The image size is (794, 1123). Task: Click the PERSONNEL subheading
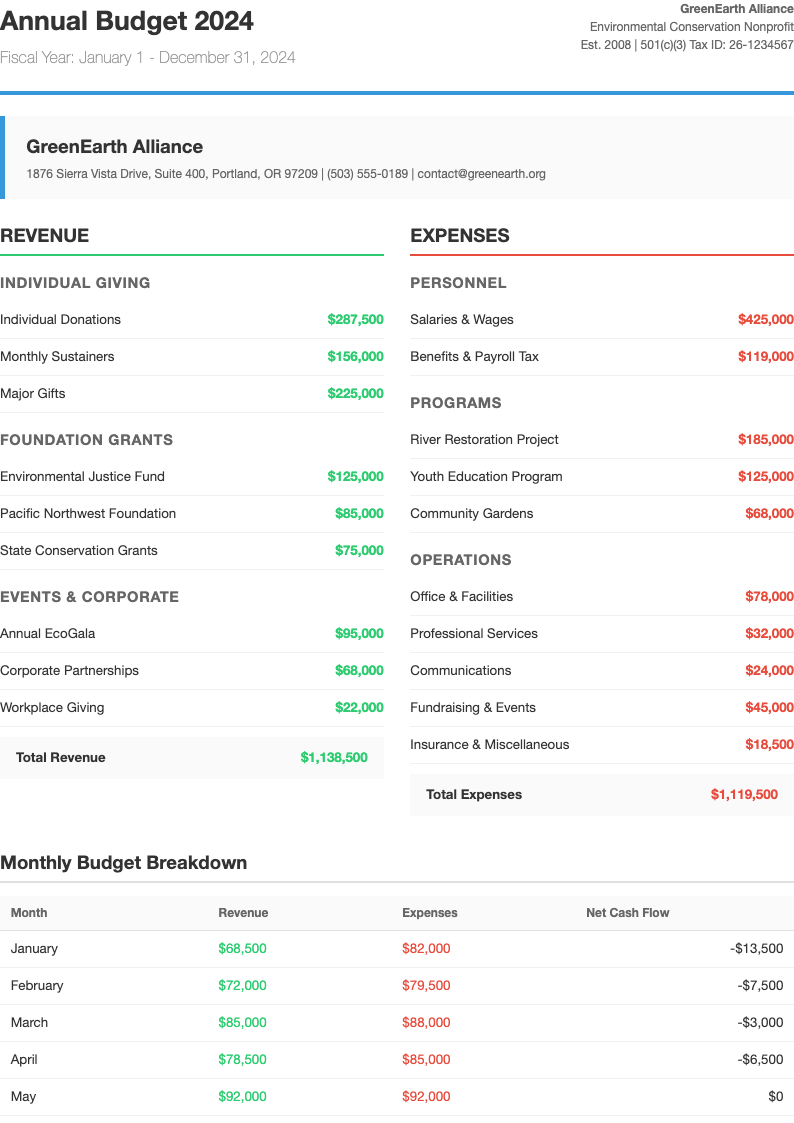(458, 283)
